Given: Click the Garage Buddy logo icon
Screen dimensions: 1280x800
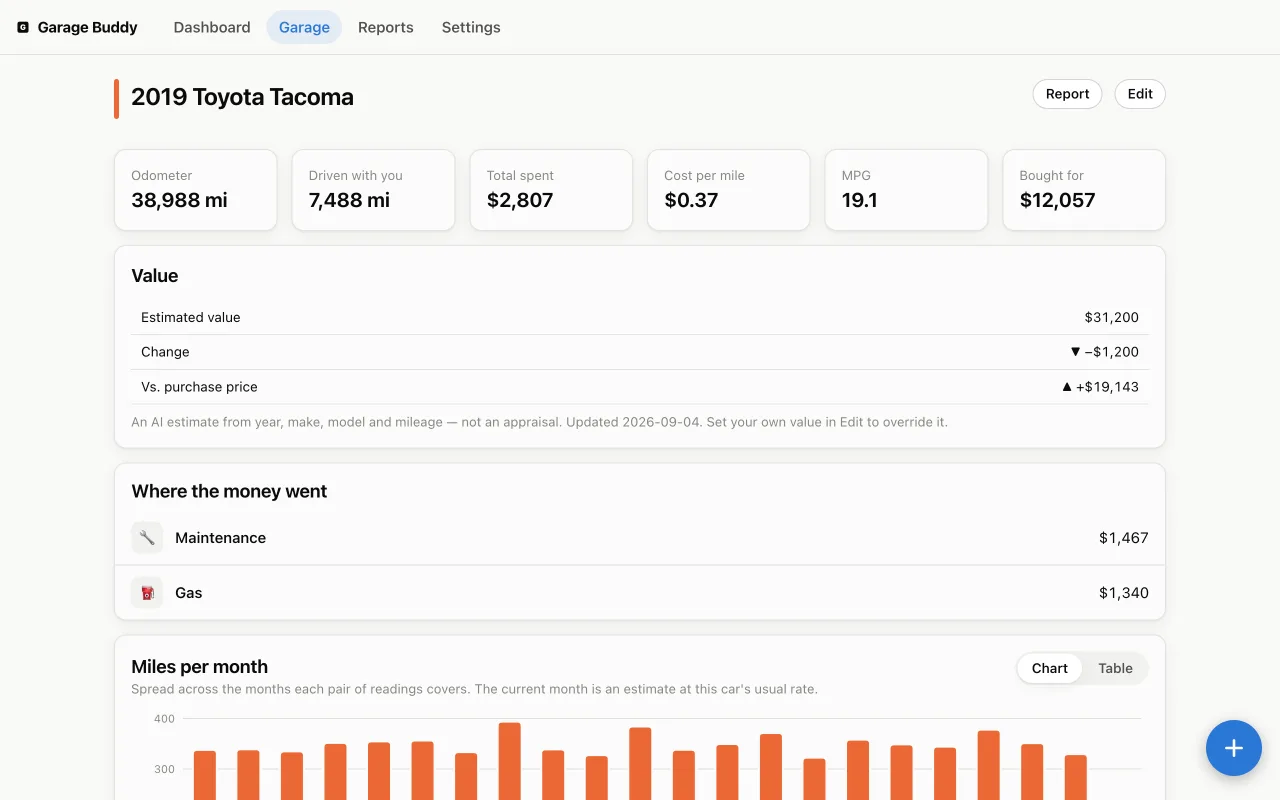Looking at the screenshot, I should point(23,27).
